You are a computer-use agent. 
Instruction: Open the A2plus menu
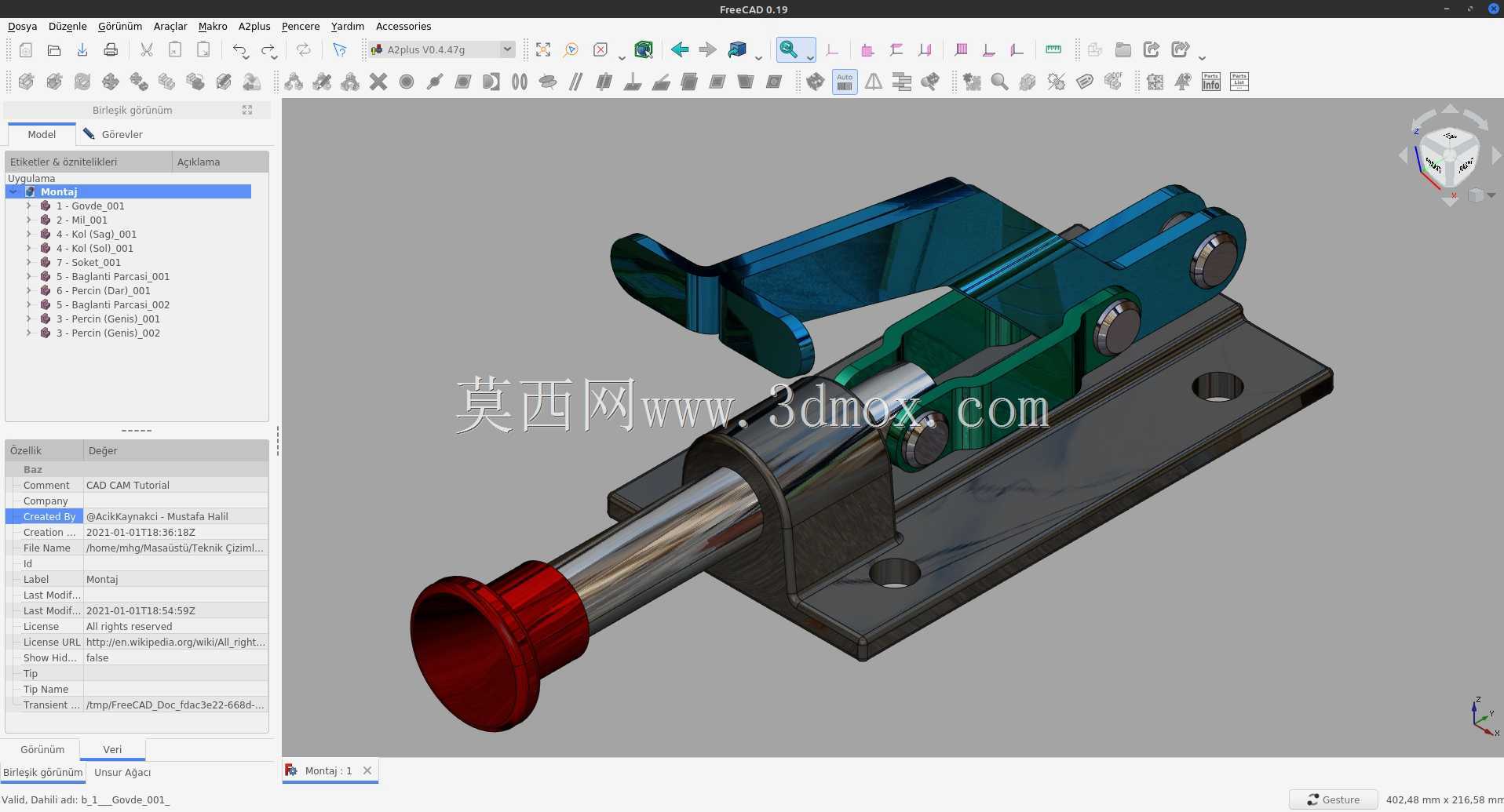point(254,26)
